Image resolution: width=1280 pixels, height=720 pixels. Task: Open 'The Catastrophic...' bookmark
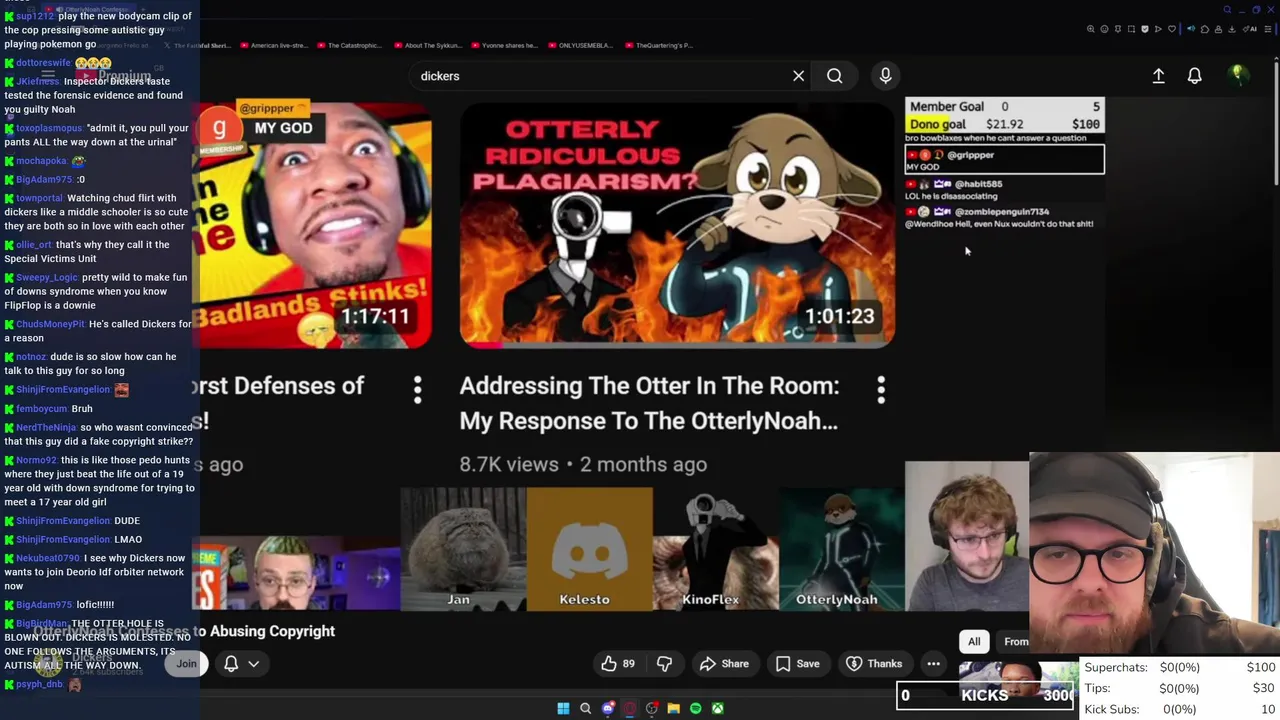click(x=350, y=45)
